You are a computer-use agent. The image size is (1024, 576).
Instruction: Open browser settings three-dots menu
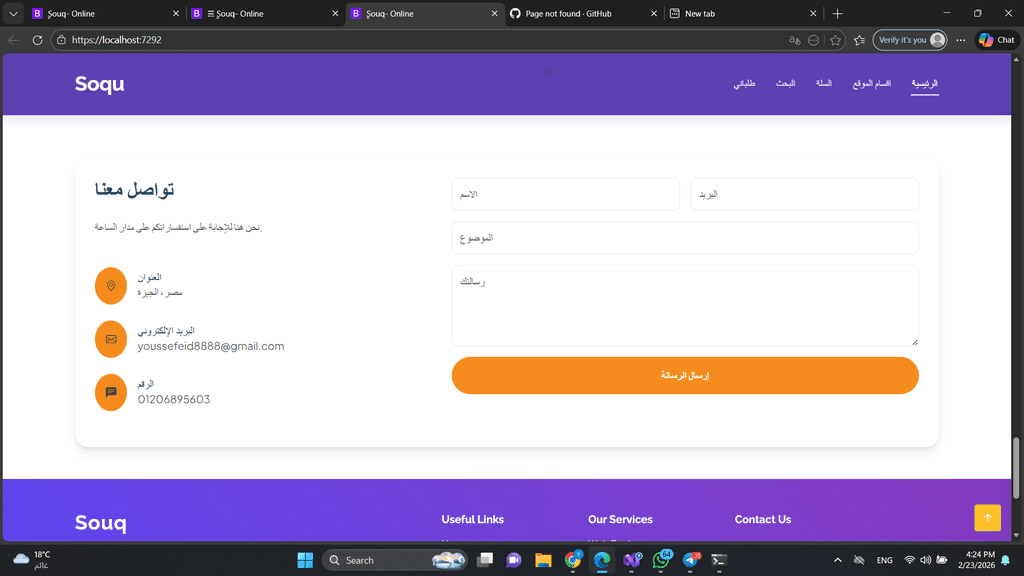(x=961, y=40)
